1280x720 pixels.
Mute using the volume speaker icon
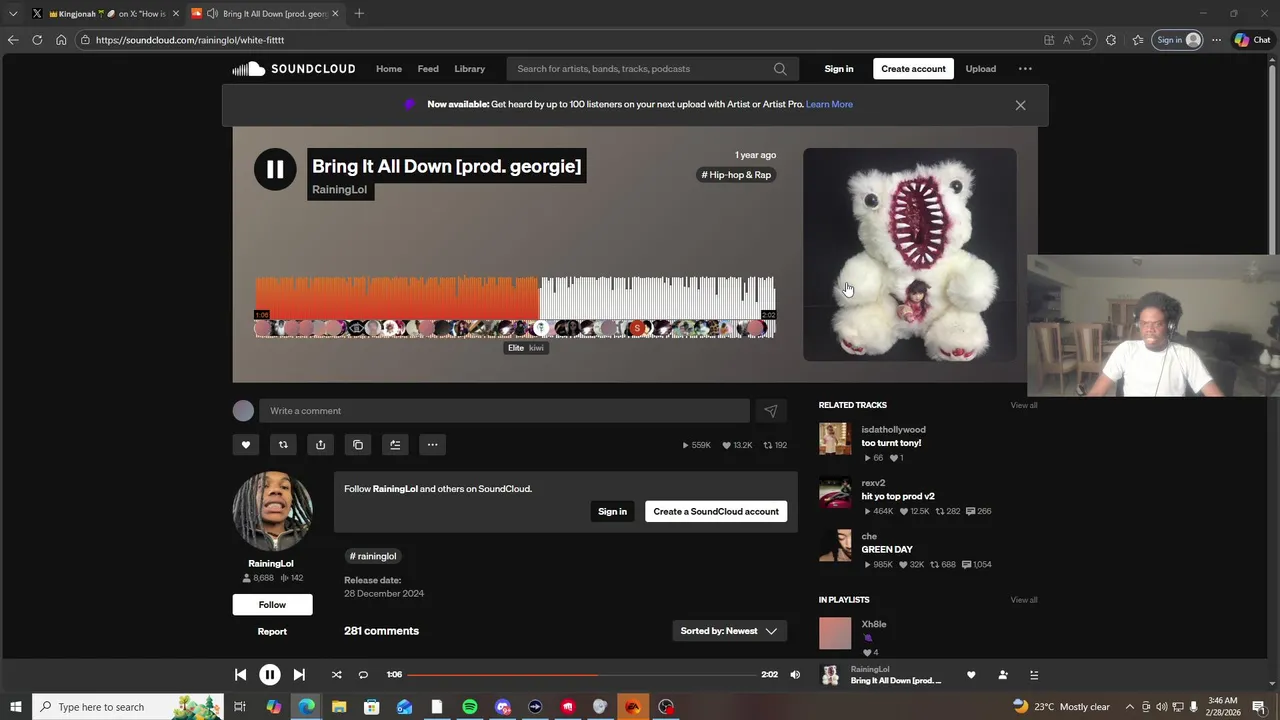795,675
